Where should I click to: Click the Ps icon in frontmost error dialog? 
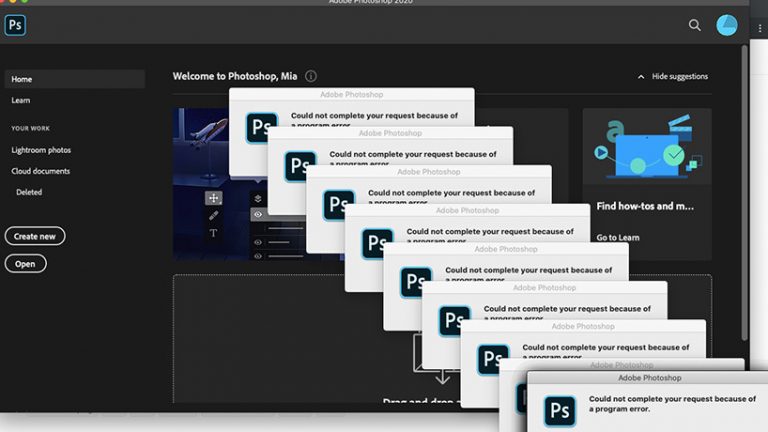point(560,411)
